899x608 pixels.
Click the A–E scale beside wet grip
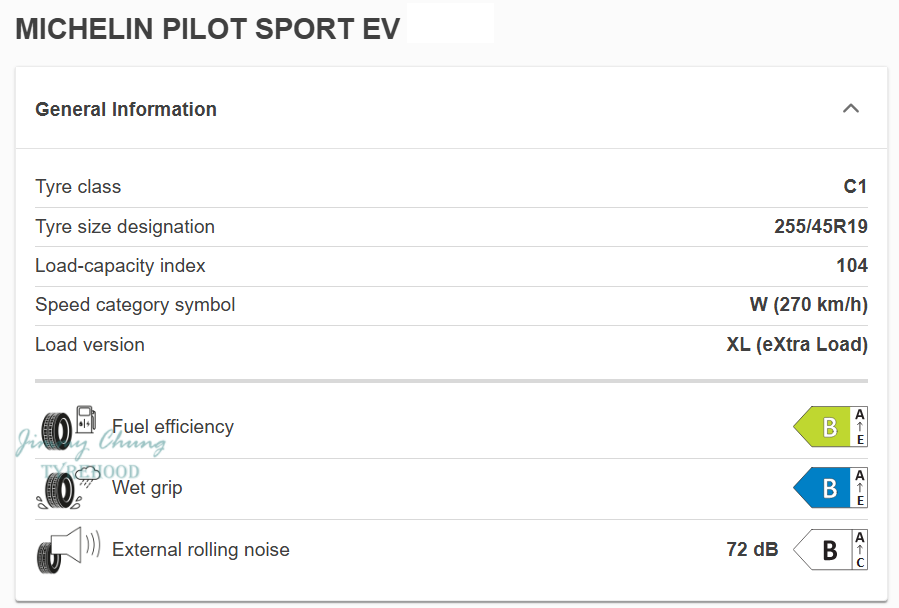(860, 488)
